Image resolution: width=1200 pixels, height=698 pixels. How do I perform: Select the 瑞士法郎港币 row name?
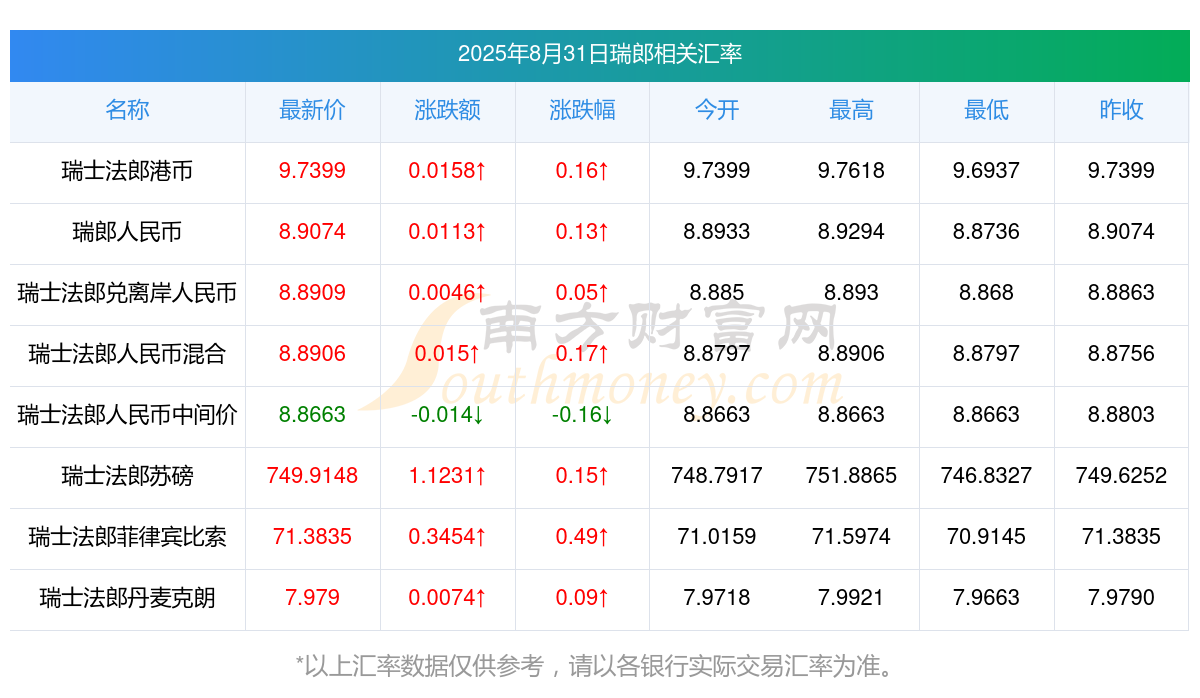point(127,171)
